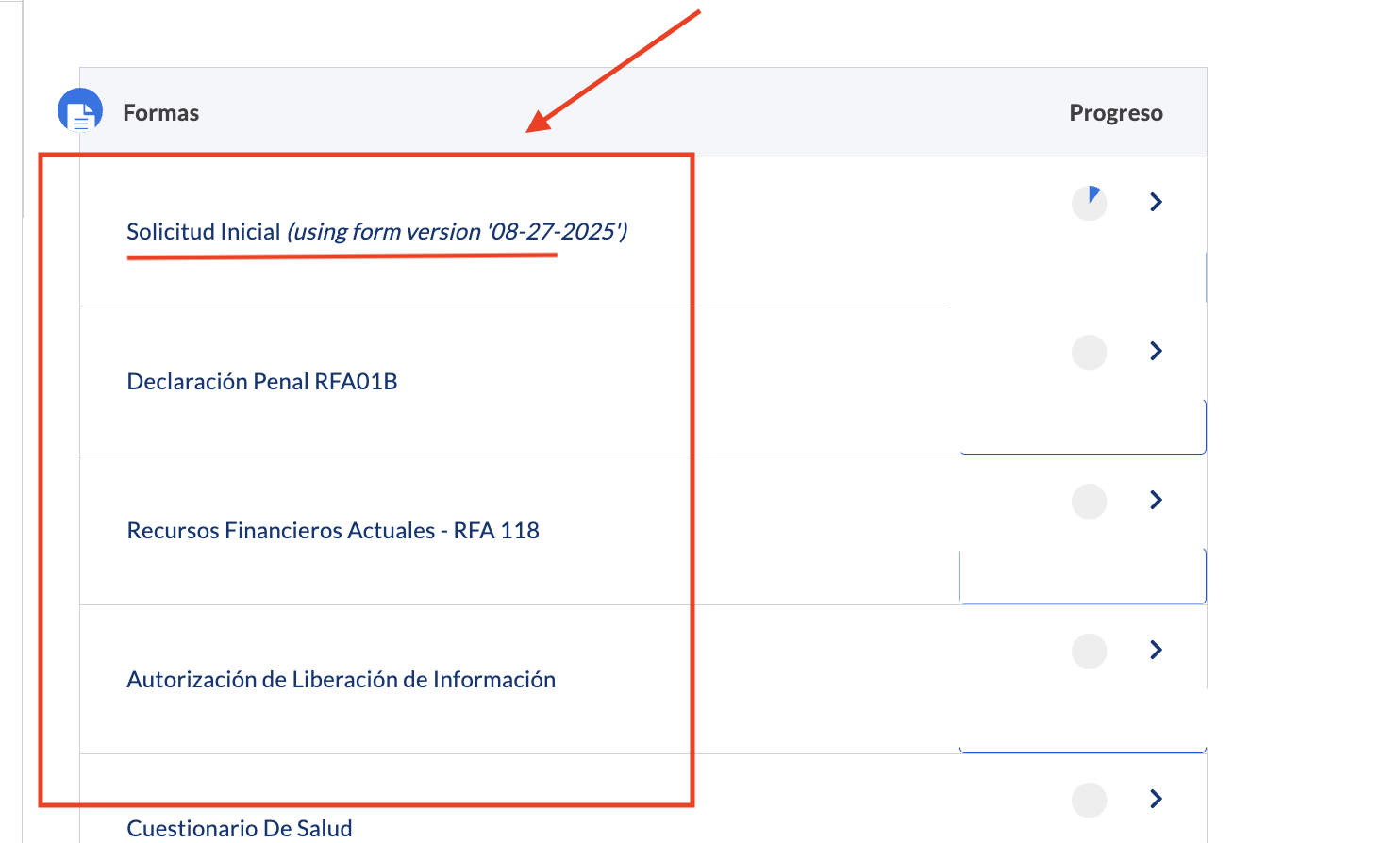
Task: Click Solicitud Inicial progress pie indicator
Action: pyautogui.click(x=1090, y=203)
